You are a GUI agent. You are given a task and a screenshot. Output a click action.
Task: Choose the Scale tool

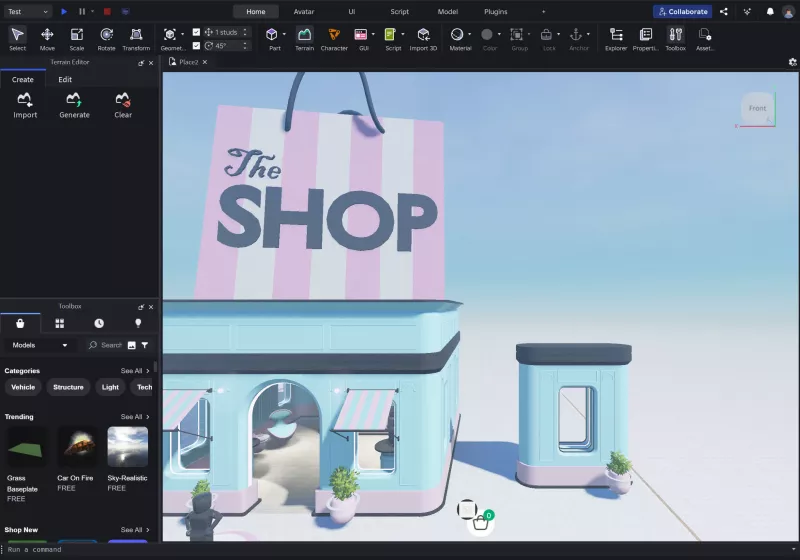click(x=77, y=38)
